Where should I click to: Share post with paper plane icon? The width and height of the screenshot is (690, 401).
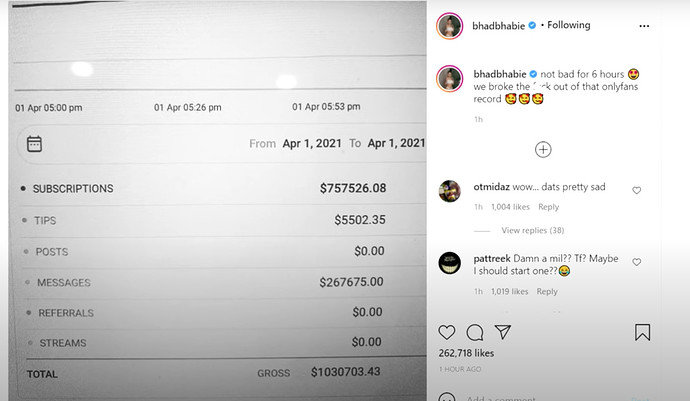click(x=503, y=332)
